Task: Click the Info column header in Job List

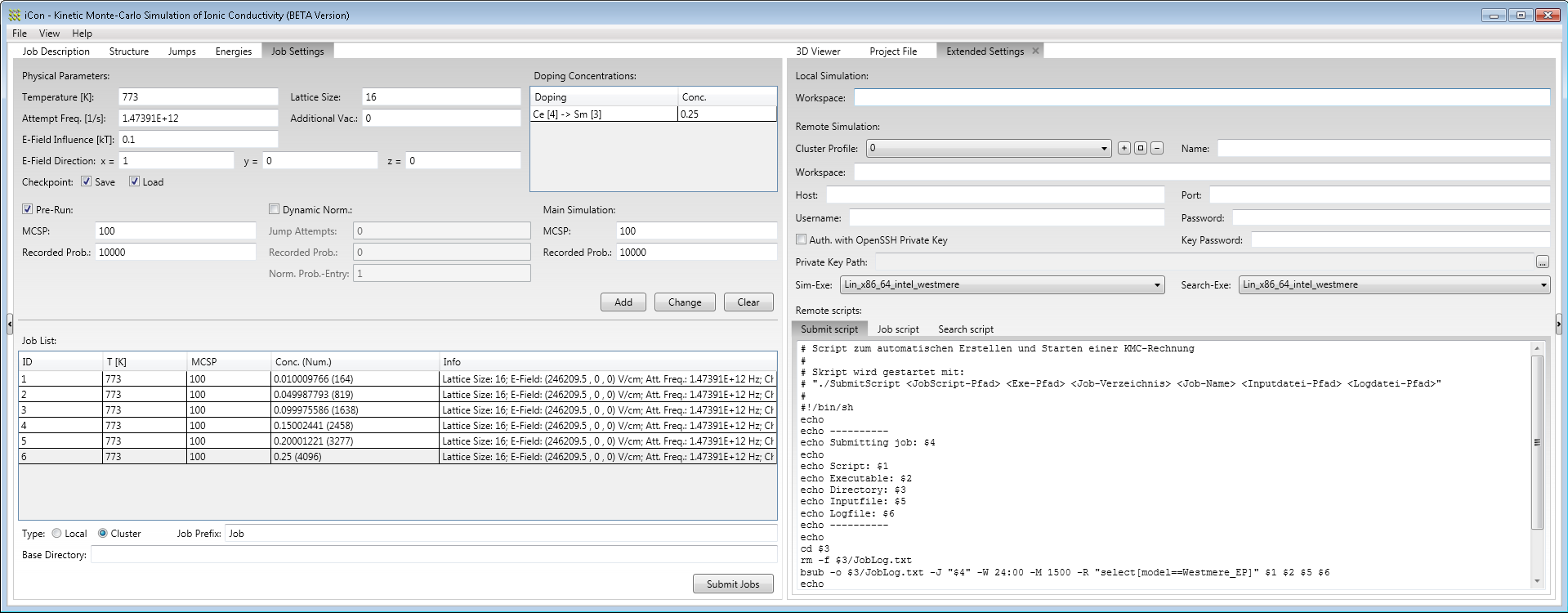Action: (x=607, y=361)
